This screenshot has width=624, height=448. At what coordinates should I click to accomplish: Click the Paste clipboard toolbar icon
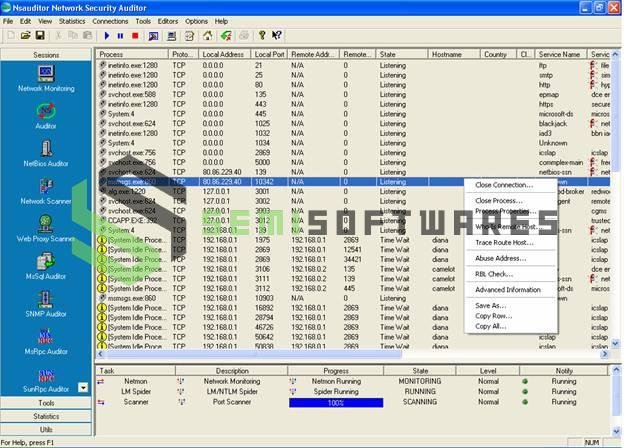(87, 35)
